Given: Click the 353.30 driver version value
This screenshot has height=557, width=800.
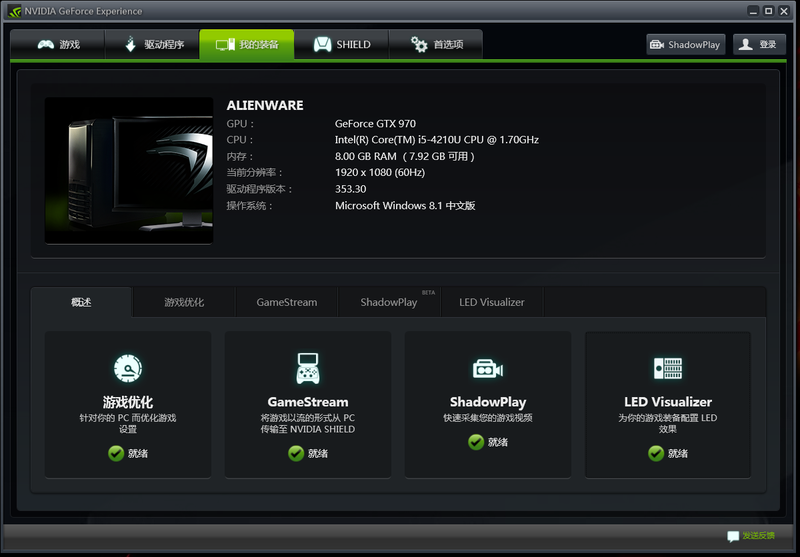Looking at the screenshot, I should [x=351, y=189].
